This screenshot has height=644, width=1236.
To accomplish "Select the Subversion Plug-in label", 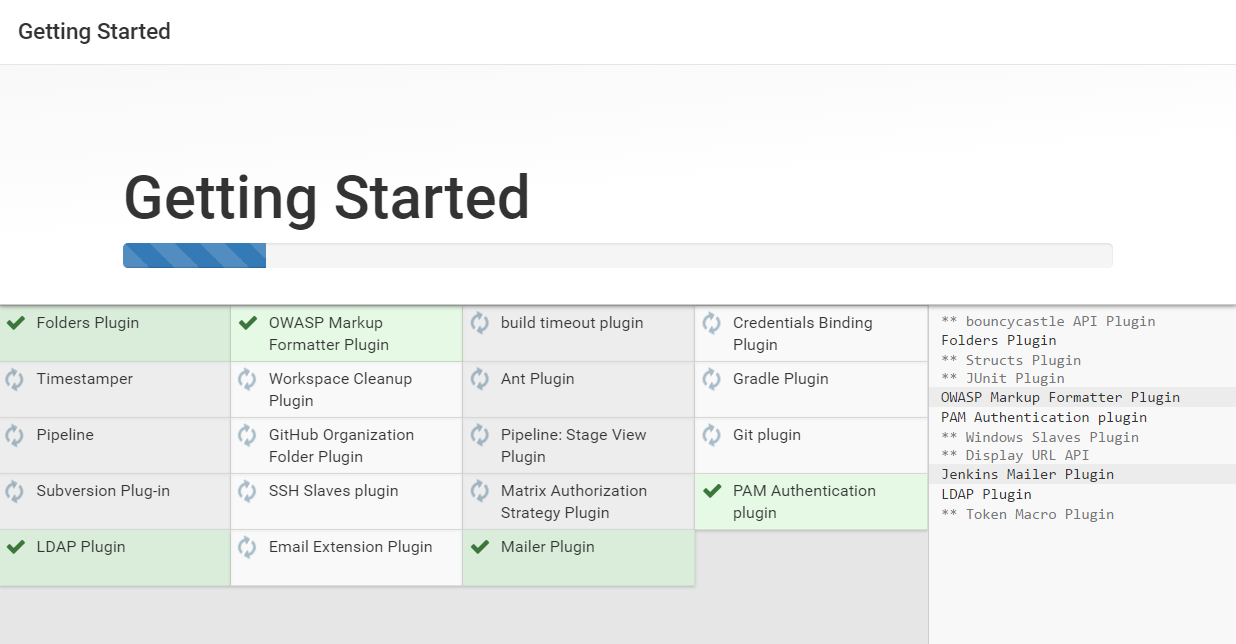I will tap(104, 491).
